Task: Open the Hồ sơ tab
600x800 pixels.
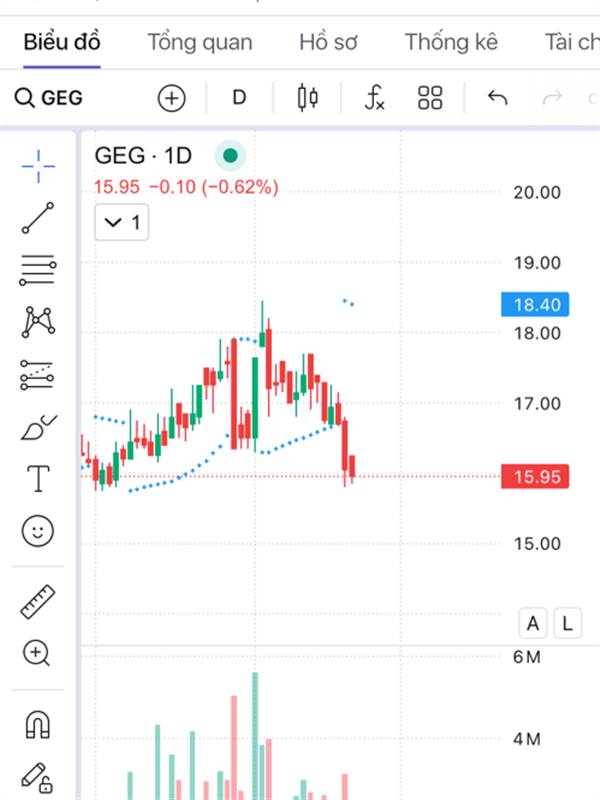Action: pos(328,42)
